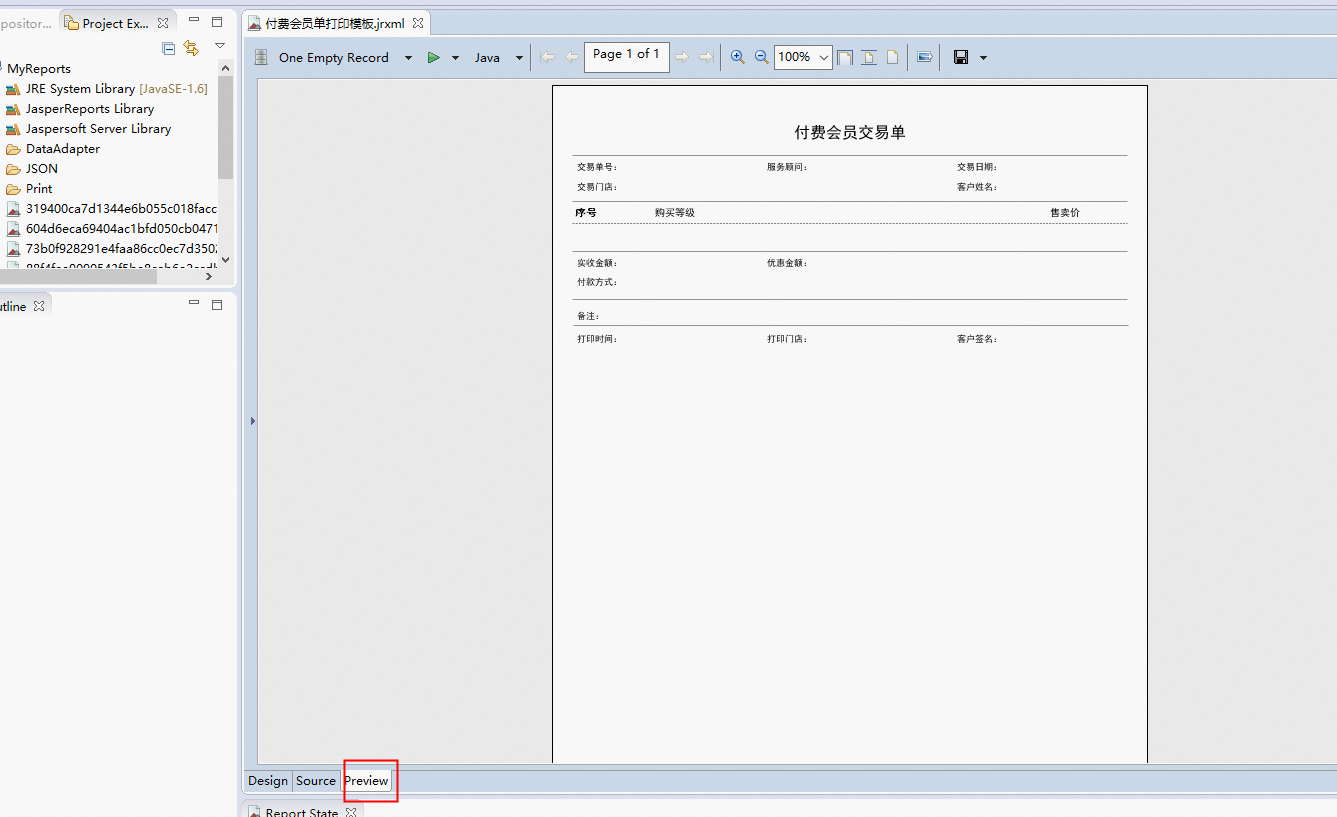This screenshot has height=817, width=1337.
Task: Collapse all in Project Explorer
Action: 169,48
